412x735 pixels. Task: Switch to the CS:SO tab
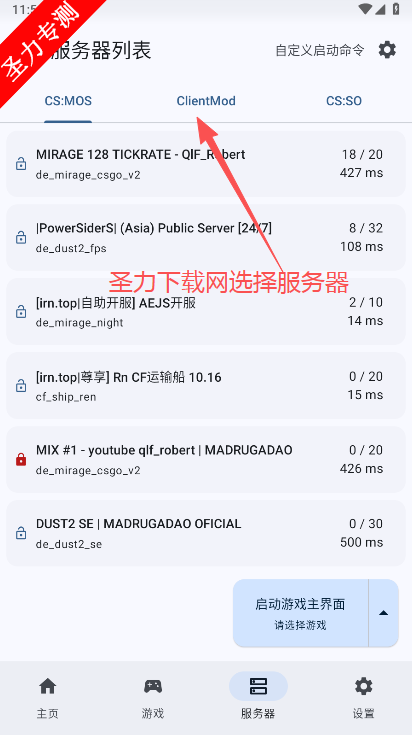coord(344,101)
